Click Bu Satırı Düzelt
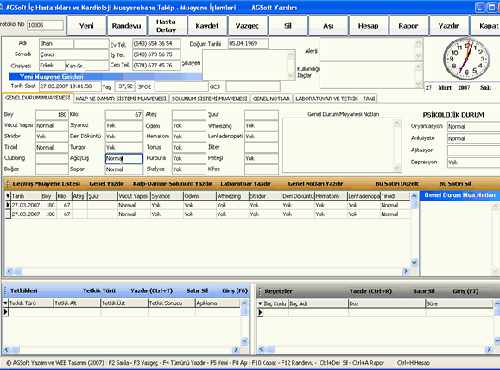Viewport: 500px width, 370px height. [397, 184]
